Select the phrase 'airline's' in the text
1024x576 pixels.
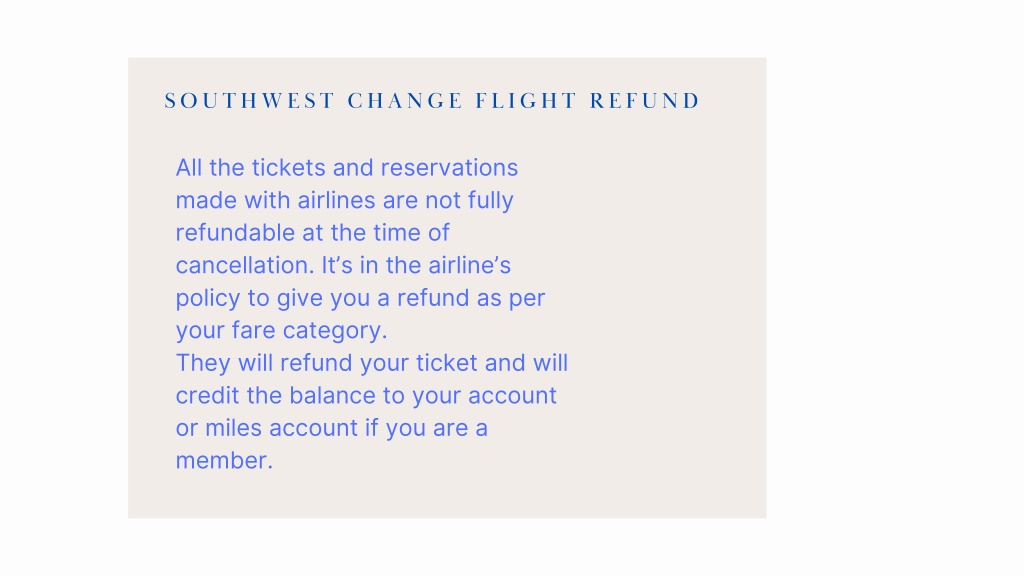tap(470, 265)
